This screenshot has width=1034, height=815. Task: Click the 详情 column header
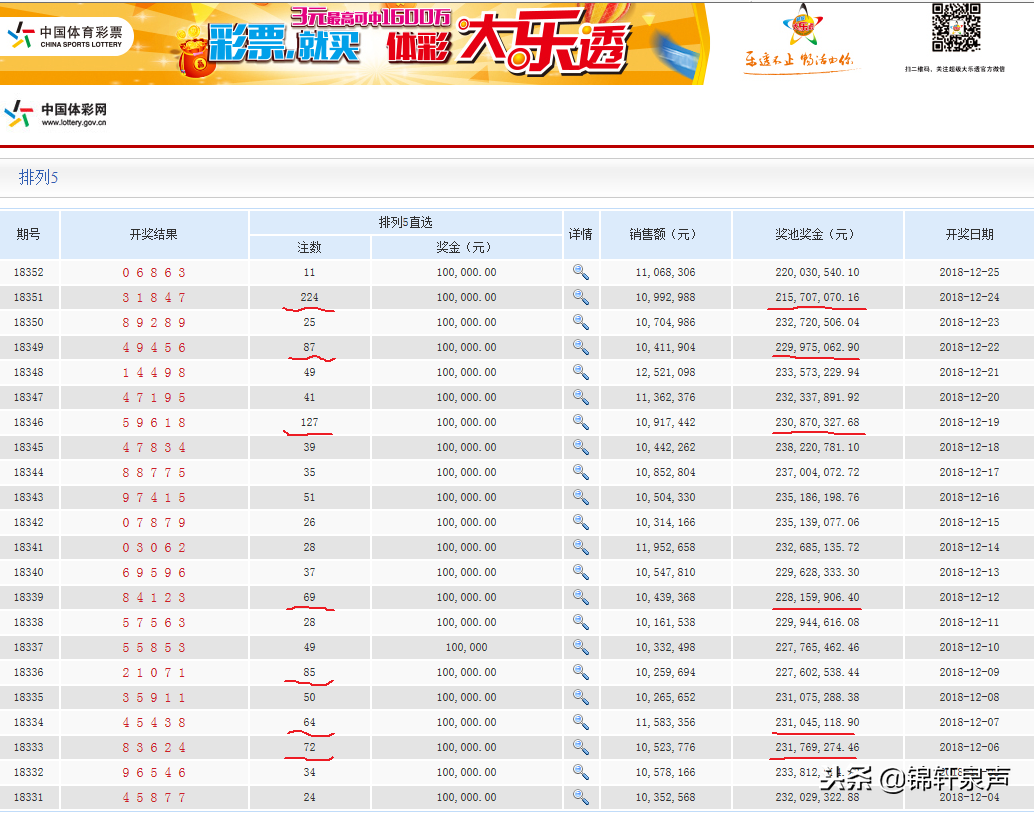[x=580, y=234]
